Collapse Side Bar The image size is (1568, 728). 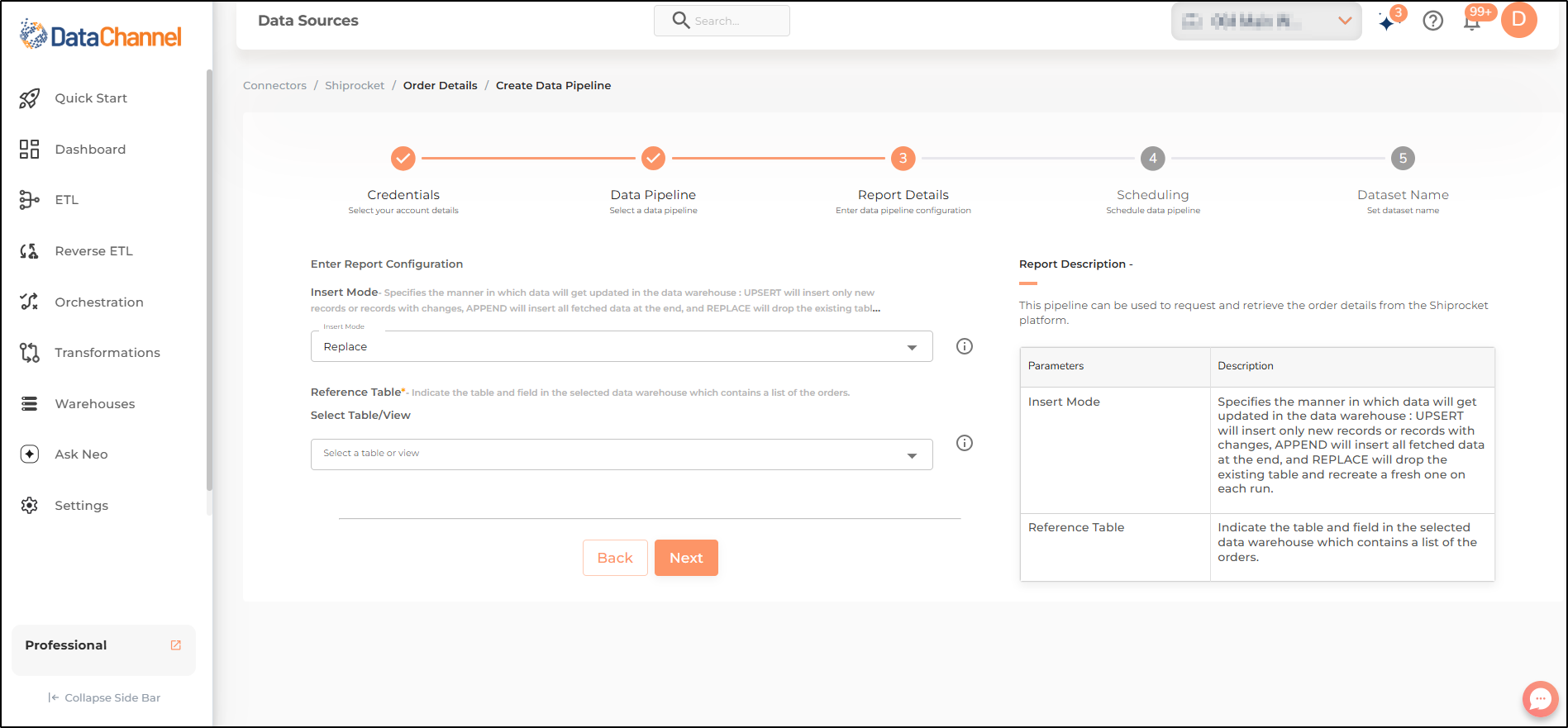(104, 697)
